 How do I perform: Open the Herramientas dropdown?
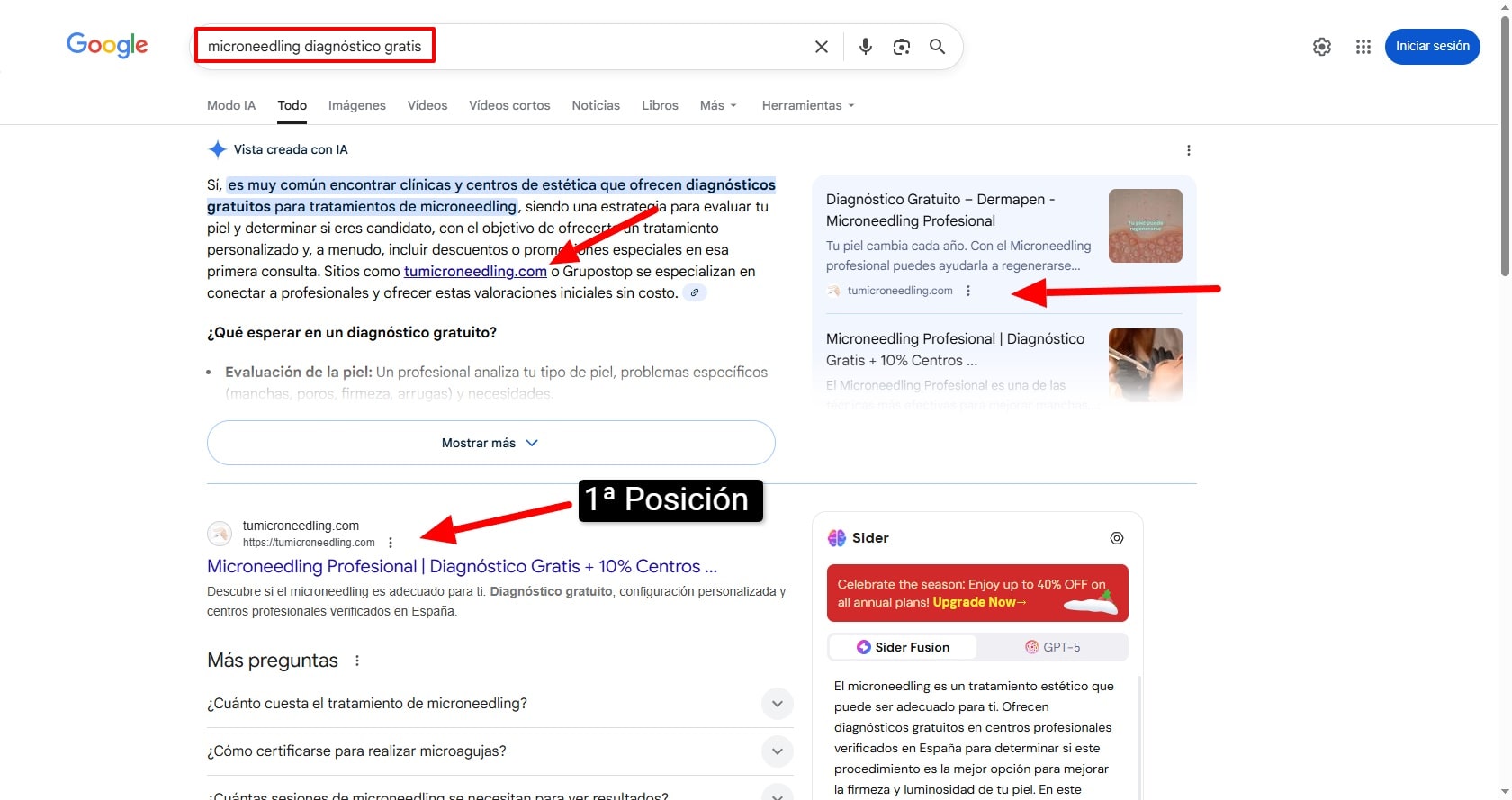click(x=807, y=105)
